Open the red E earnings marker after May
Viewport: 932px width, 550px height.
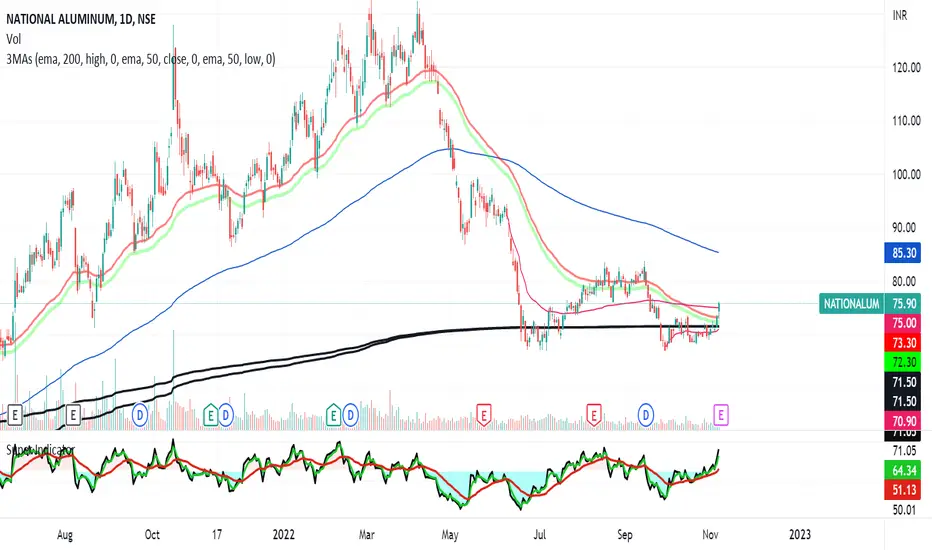[x=484, y=414]
